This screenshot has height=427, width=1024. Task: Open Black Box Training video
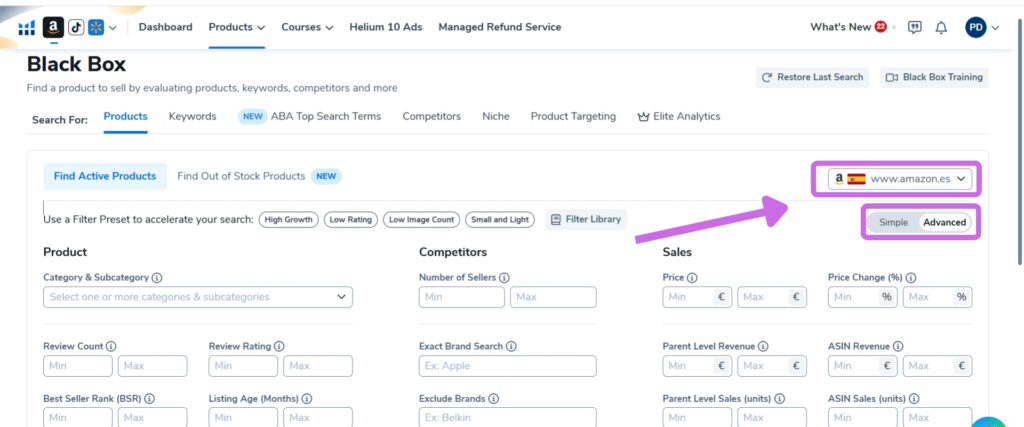click(x=934, y=77)
